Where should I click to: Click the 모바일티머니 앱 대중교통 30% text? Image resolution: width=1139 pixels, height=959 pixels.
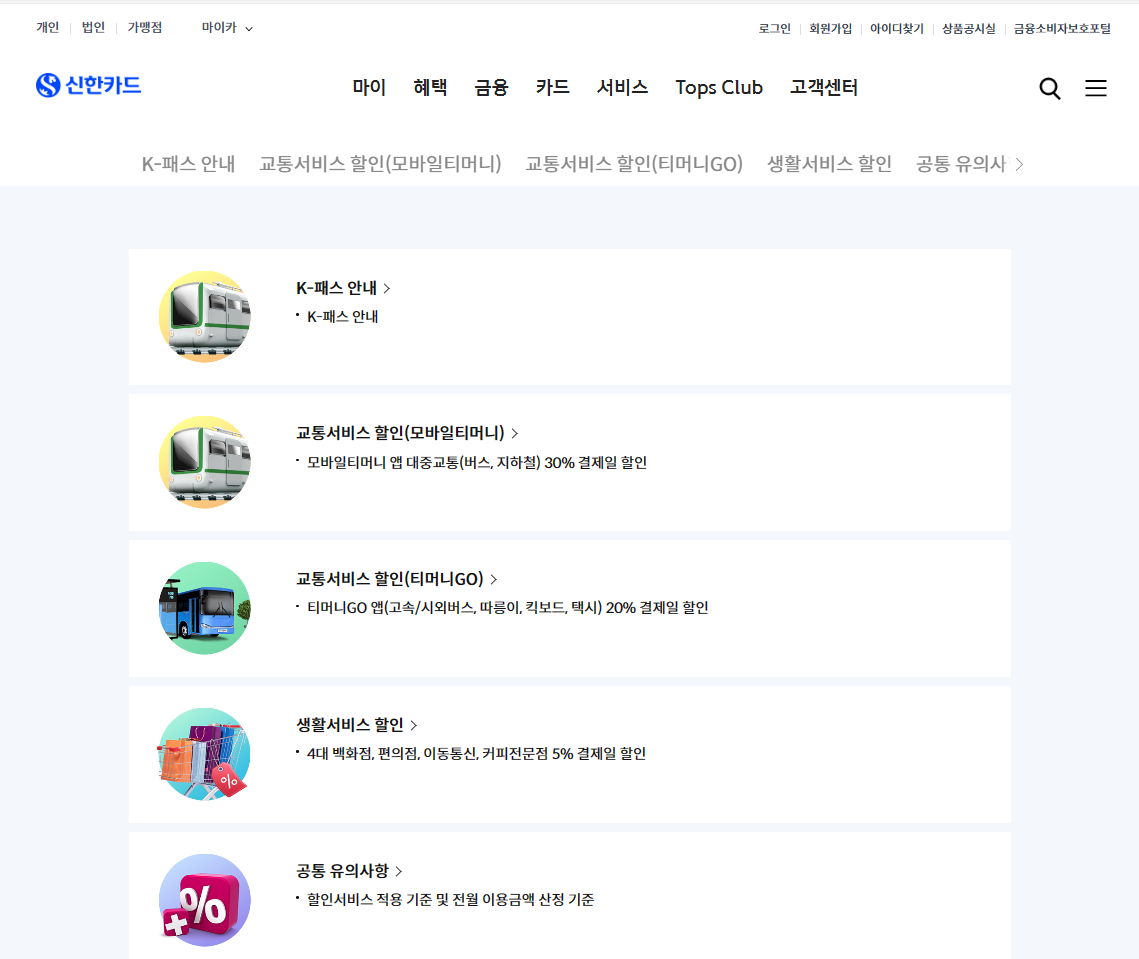(x=477, y=463)
